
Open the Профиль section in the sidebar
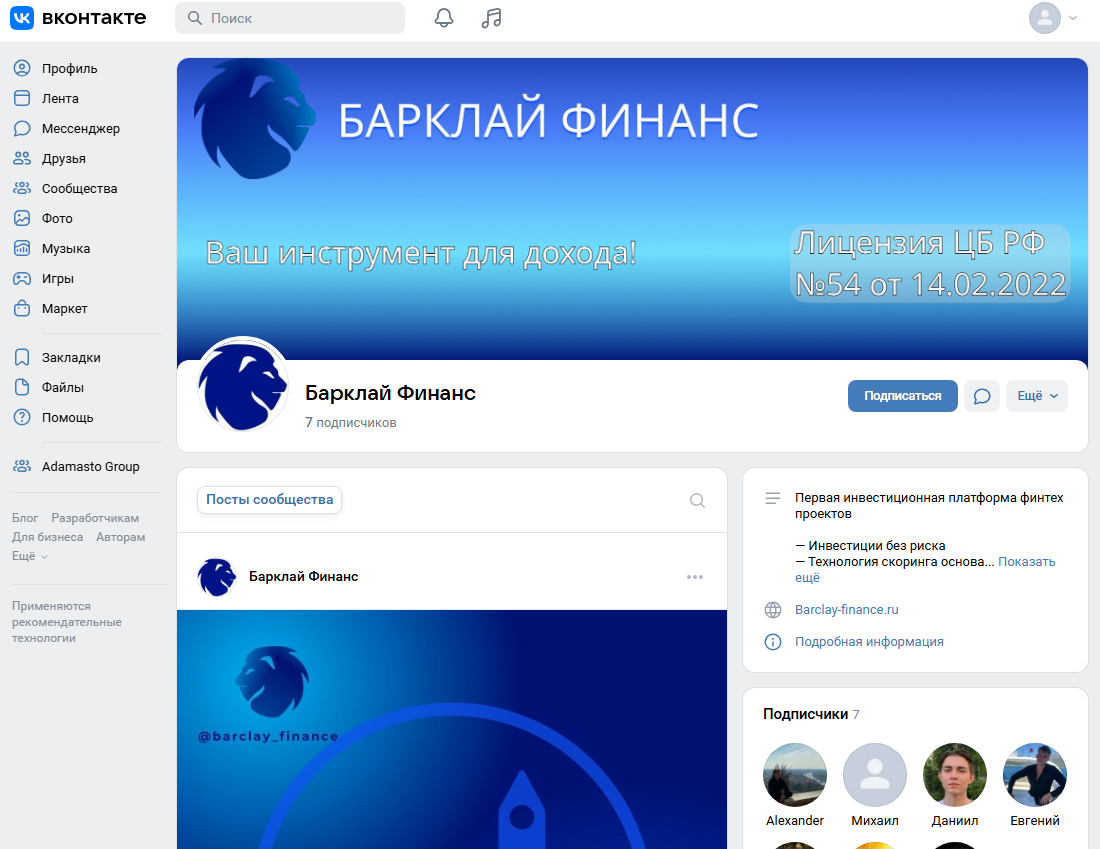(x=67, y=68)
